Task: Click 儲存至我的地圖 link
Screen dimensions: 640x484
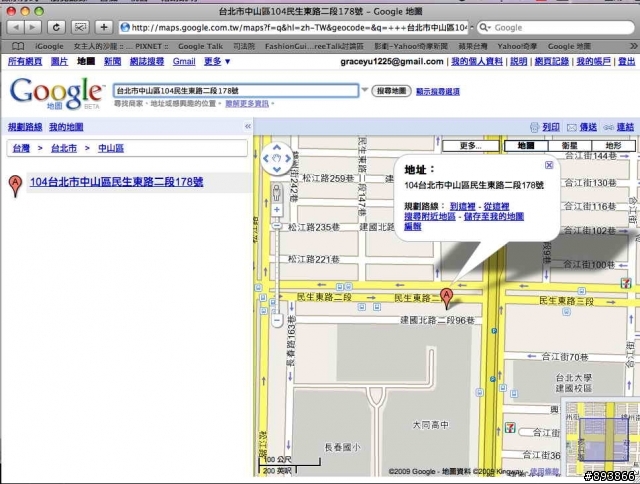Action: coord(494,216)
